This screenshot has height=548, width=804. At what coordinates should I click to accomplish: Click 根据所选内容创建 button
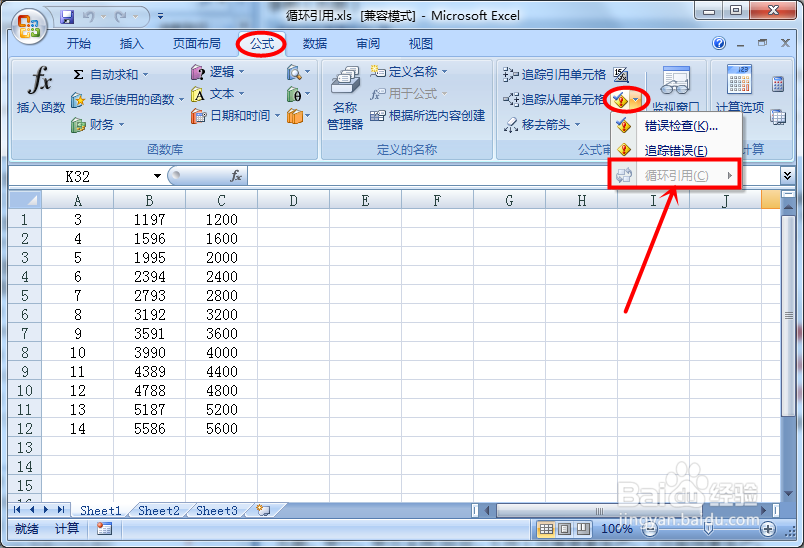(x=427, y=116)
